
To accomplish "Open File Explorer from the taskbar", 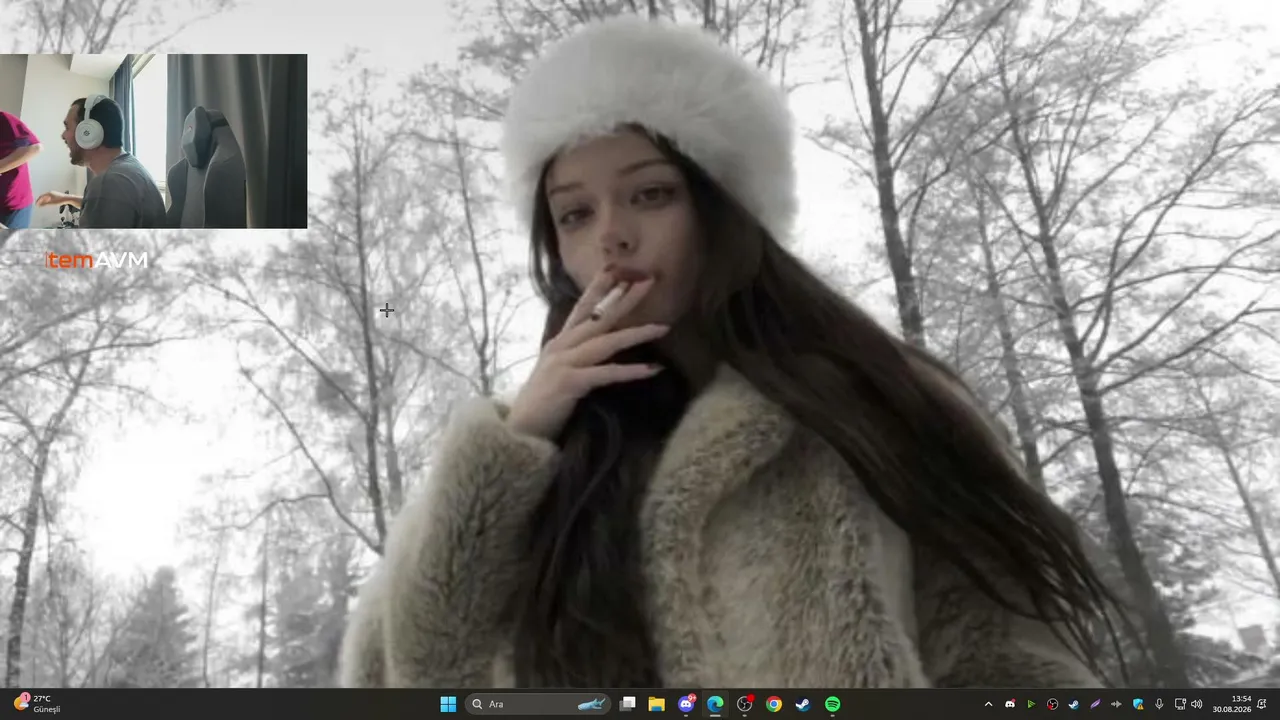I will (656, 704).
